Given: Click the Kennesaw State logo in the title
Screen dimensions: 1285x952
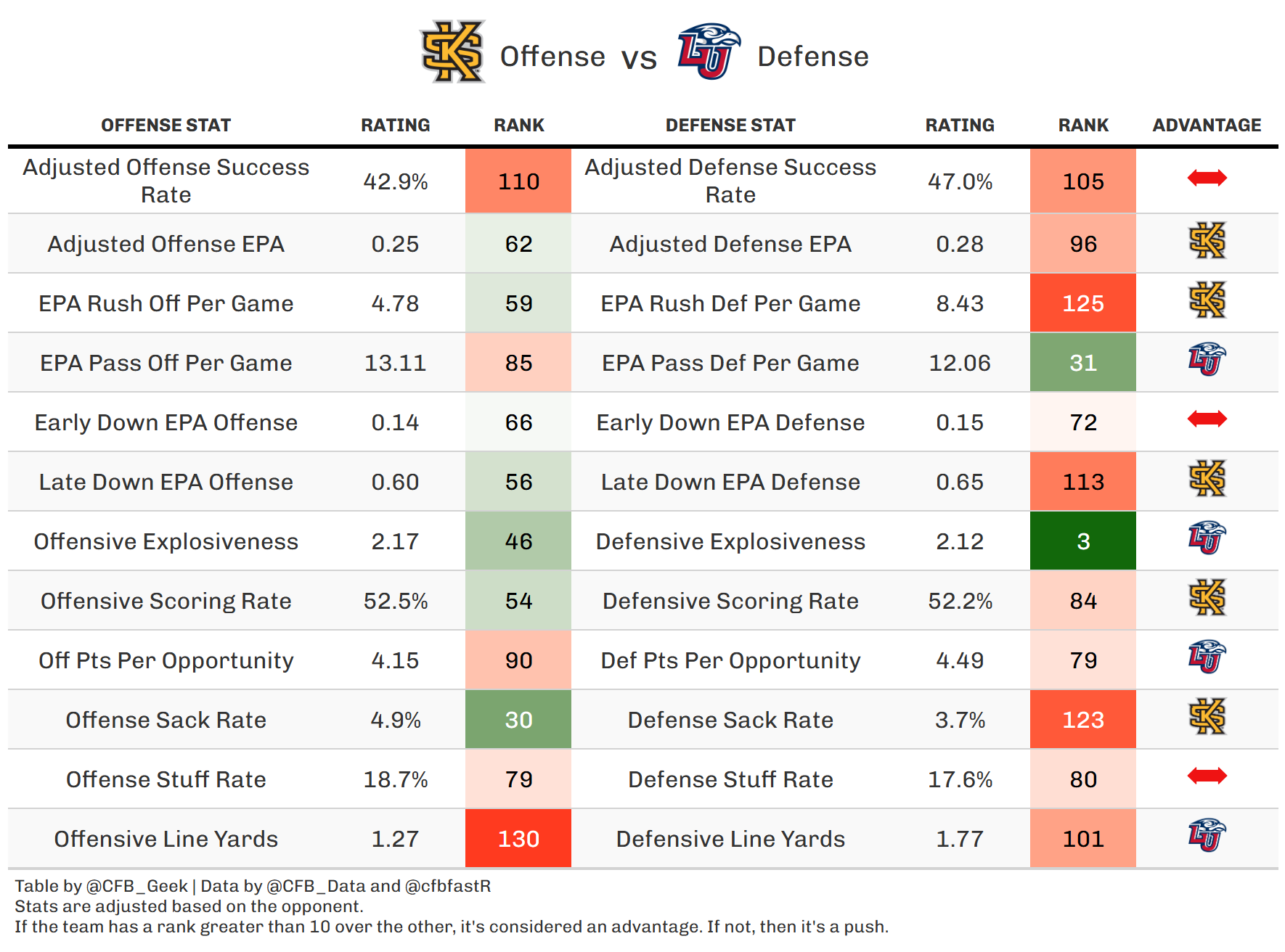Looking at the screenshot, I should [453, 52].
